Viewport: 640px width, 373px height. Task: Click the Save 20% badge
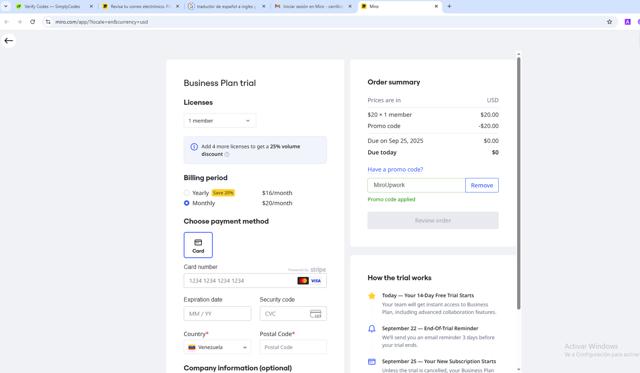[x=223, y=193]
